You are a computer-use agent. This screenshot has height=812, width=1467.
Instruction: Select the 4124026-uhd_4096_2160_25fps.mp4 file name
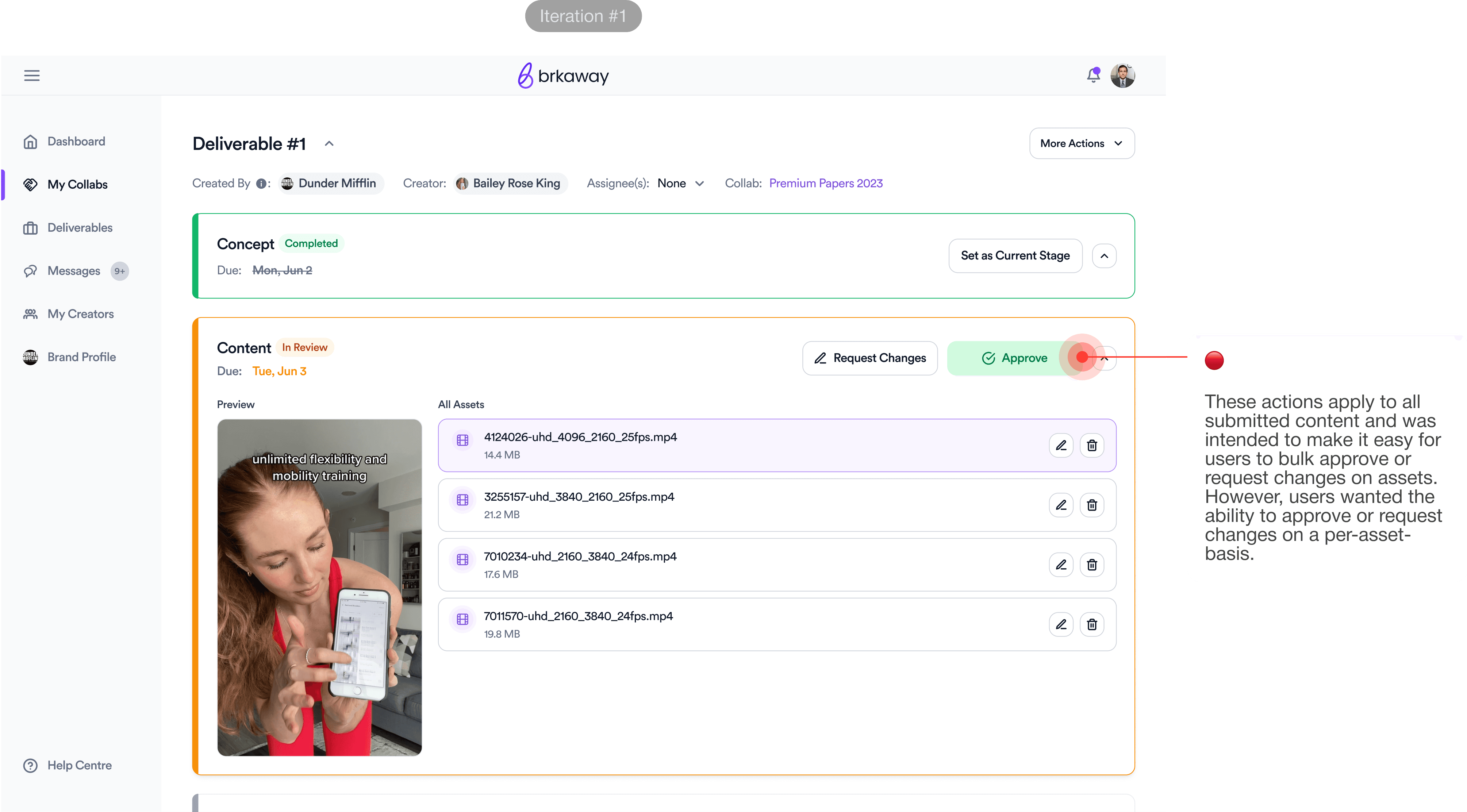pos(580,437)
